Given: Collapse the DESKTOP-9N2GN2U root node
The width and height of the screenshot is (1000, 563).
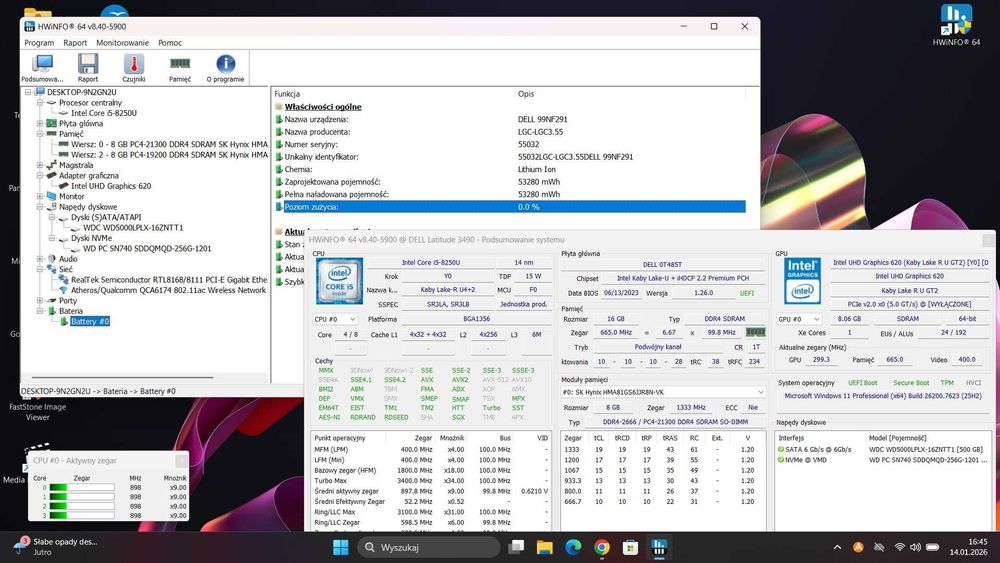Looking at the screenshot, I should [28, 92].
